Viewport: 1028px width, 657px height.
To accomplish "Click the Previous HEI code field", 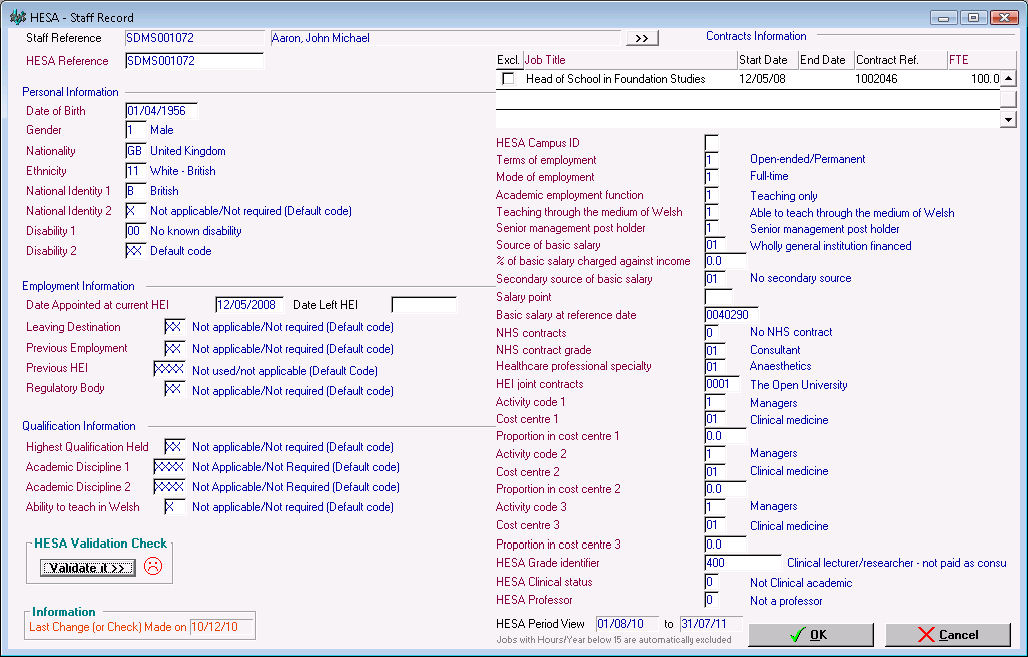I will click(x=169, y=368).
